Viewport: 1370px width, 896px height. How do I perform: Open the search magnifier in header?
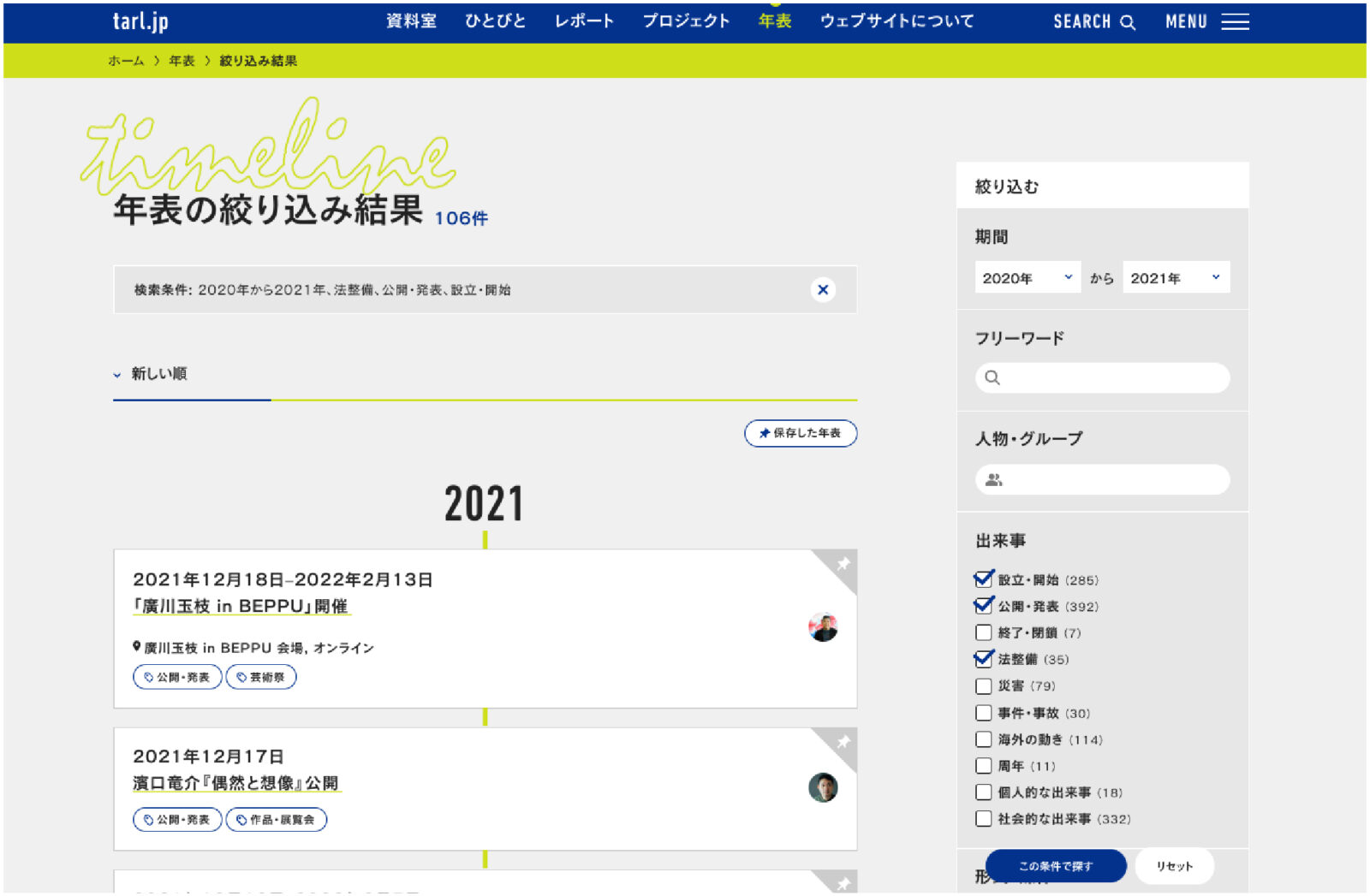[1128, 22]
